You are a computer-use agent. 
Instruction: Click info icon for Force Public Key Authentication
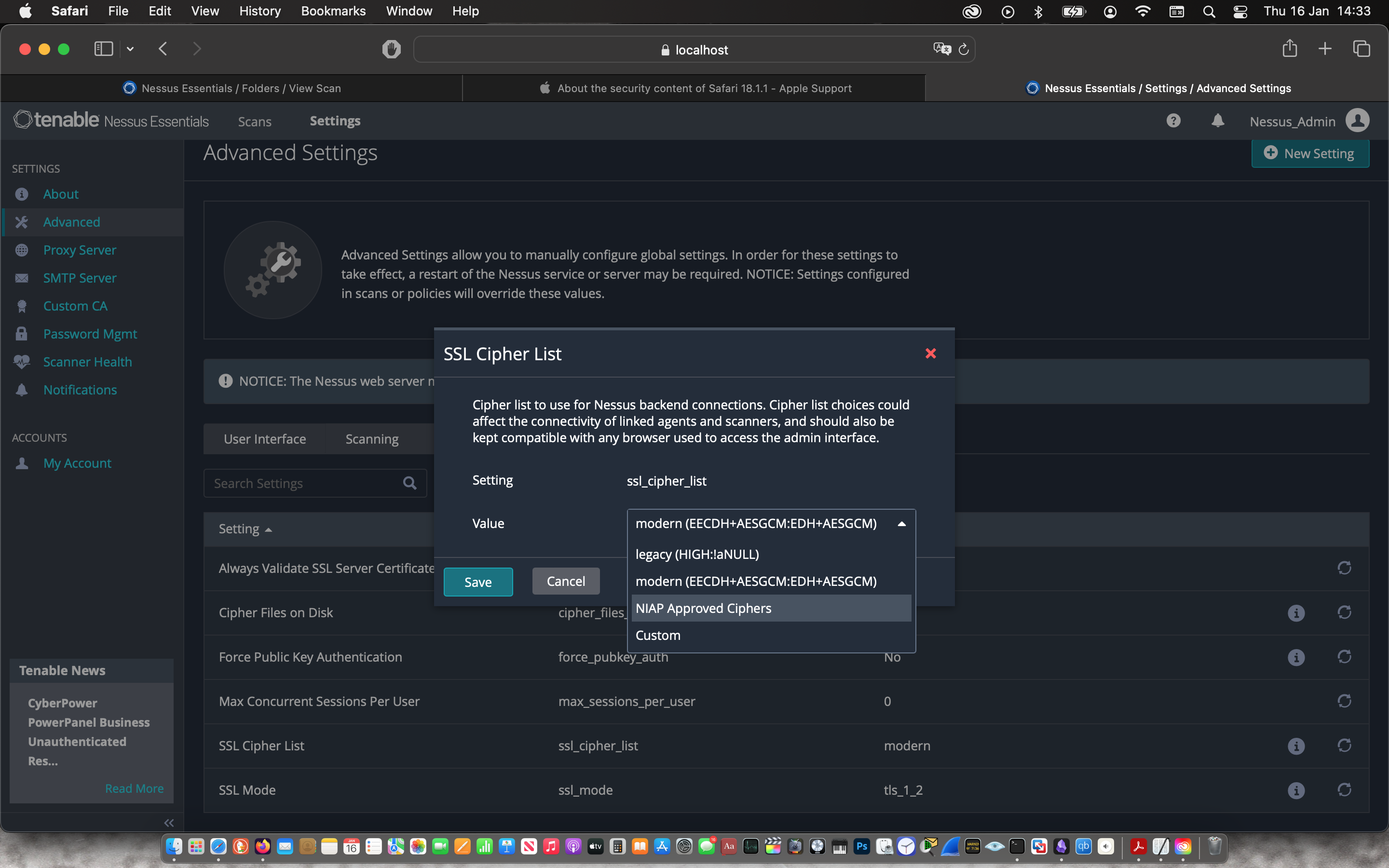click(x=1295, y=657)
